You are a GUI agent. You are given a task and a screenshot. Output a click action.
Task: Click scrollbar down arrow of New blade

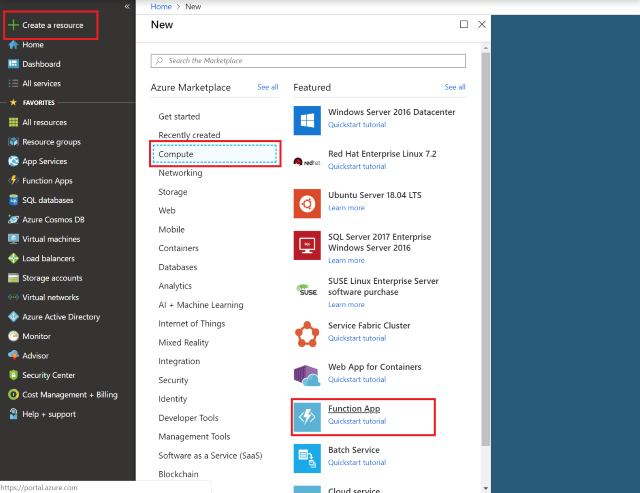[485, 488]
